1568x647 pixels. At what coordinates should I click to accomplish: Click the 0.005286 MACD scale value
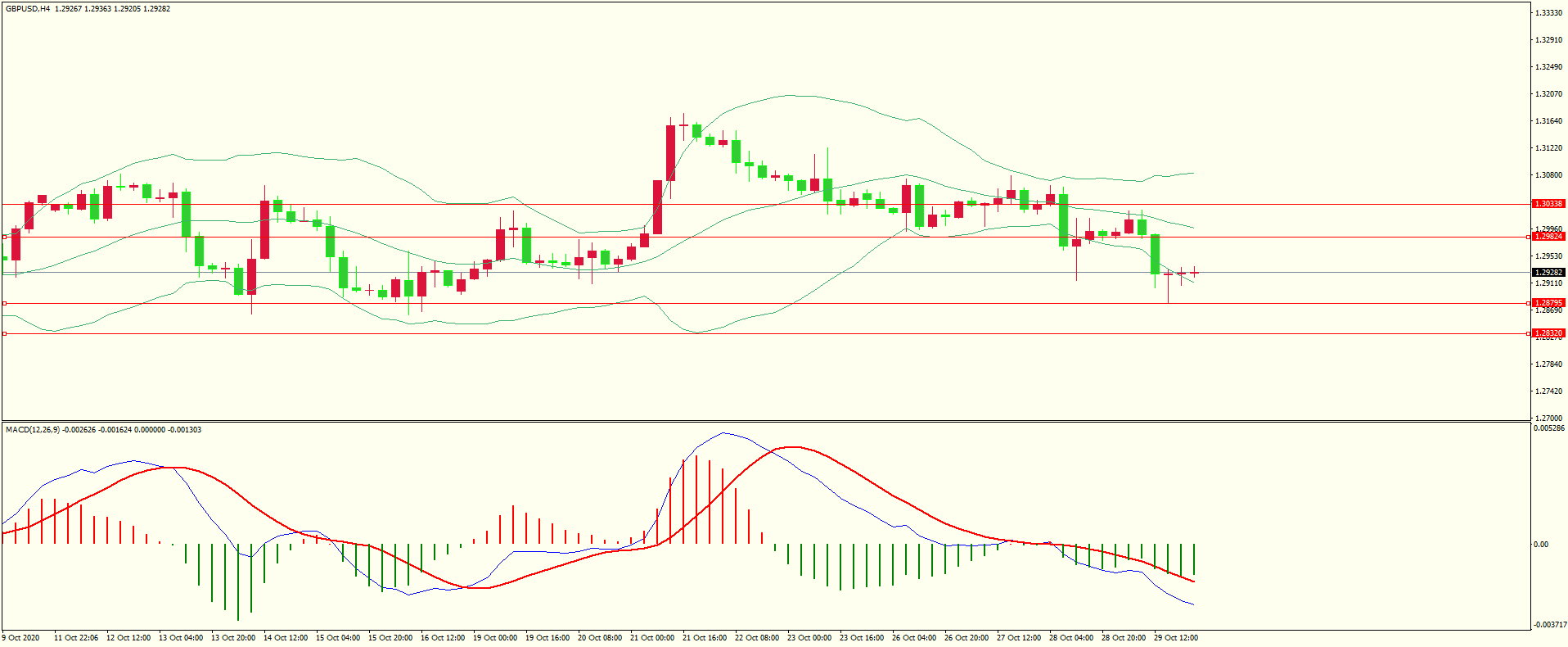[x=1549, y=428]
